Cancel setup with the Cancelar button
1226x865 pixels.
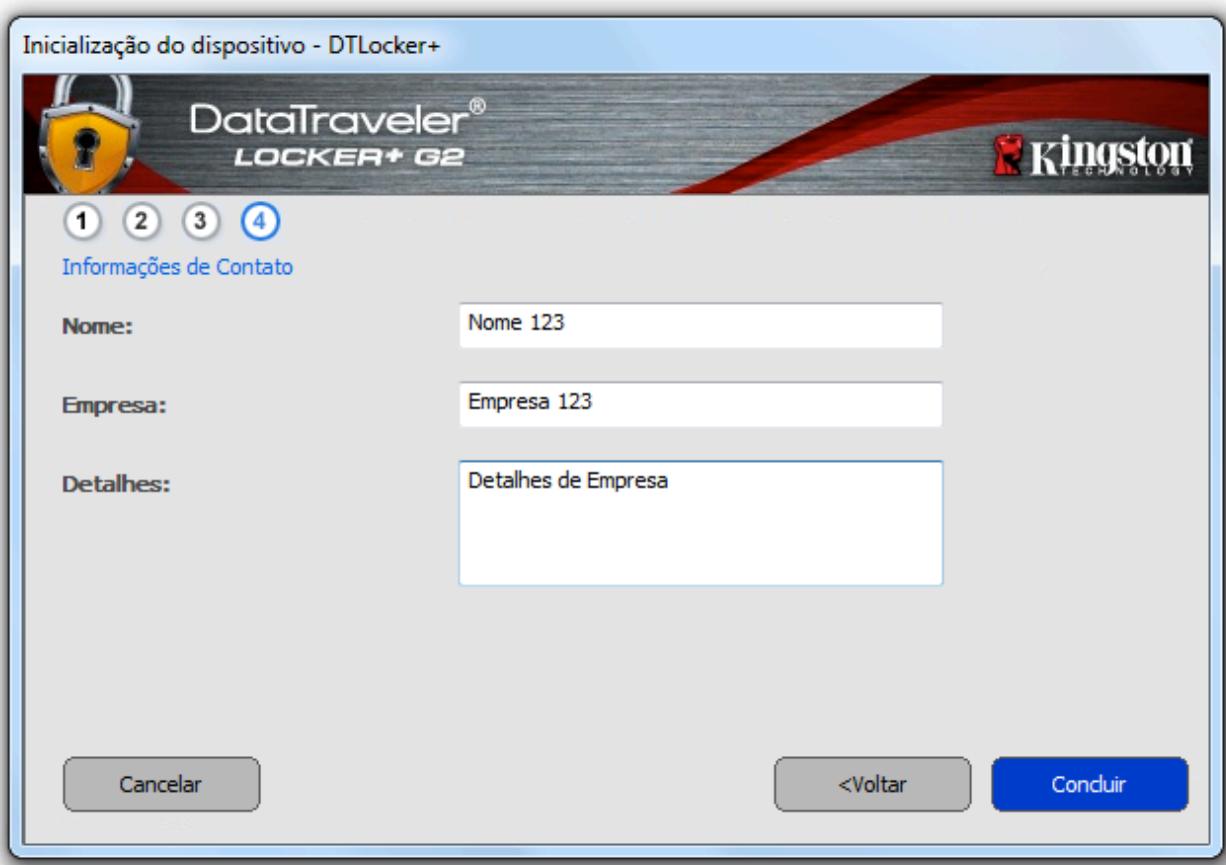tap(161, 784)
